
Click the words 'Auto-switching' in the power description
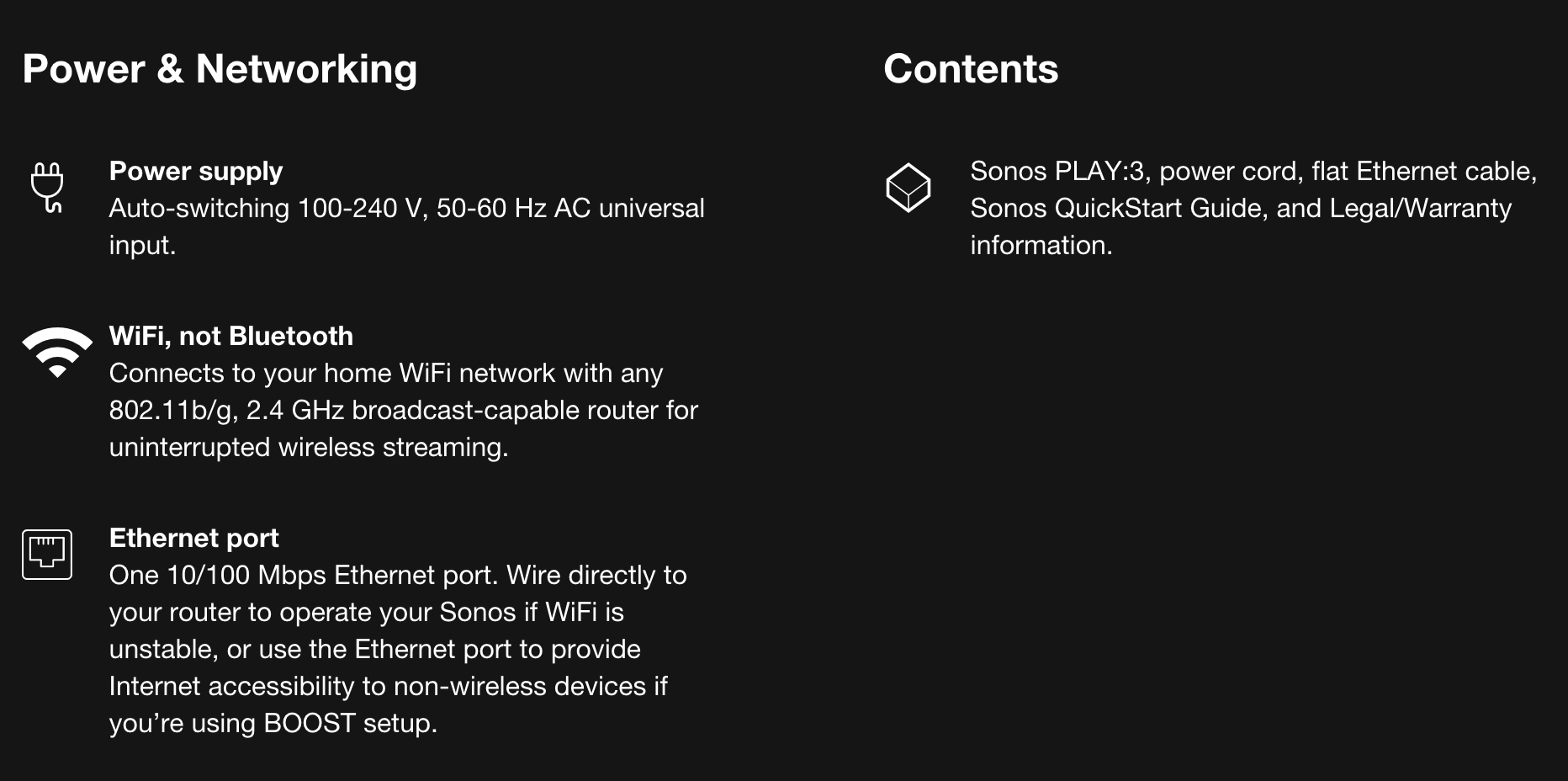click(x=199, y=209)
